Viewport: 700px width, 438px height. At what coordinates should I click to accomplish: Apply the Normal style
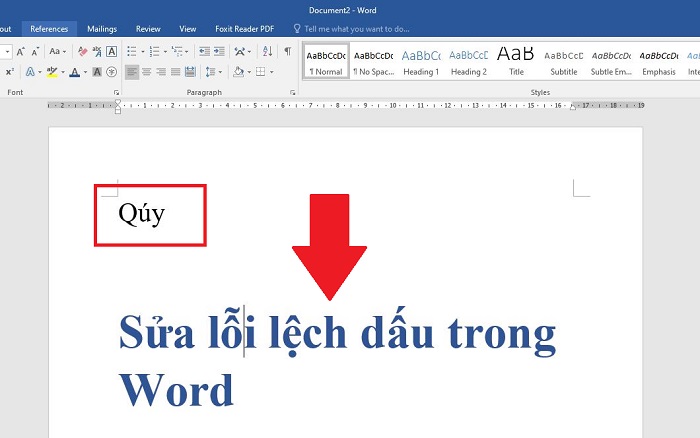coord(326,61)
